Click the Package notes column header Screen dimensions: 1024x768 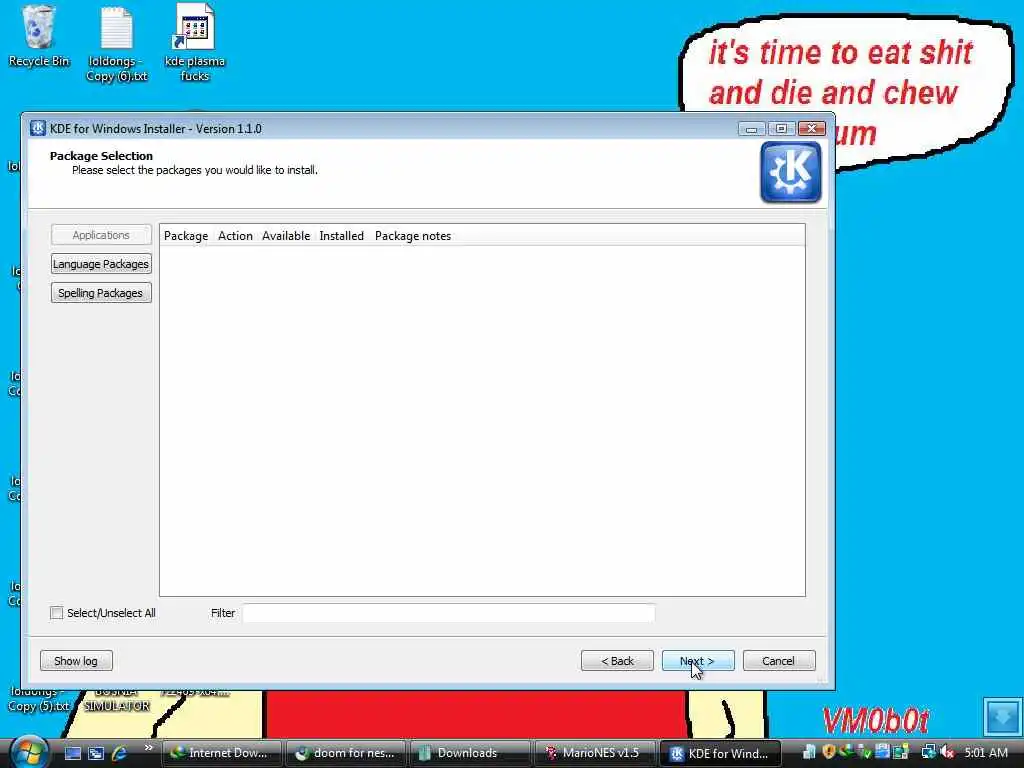(x=413, y=236)
